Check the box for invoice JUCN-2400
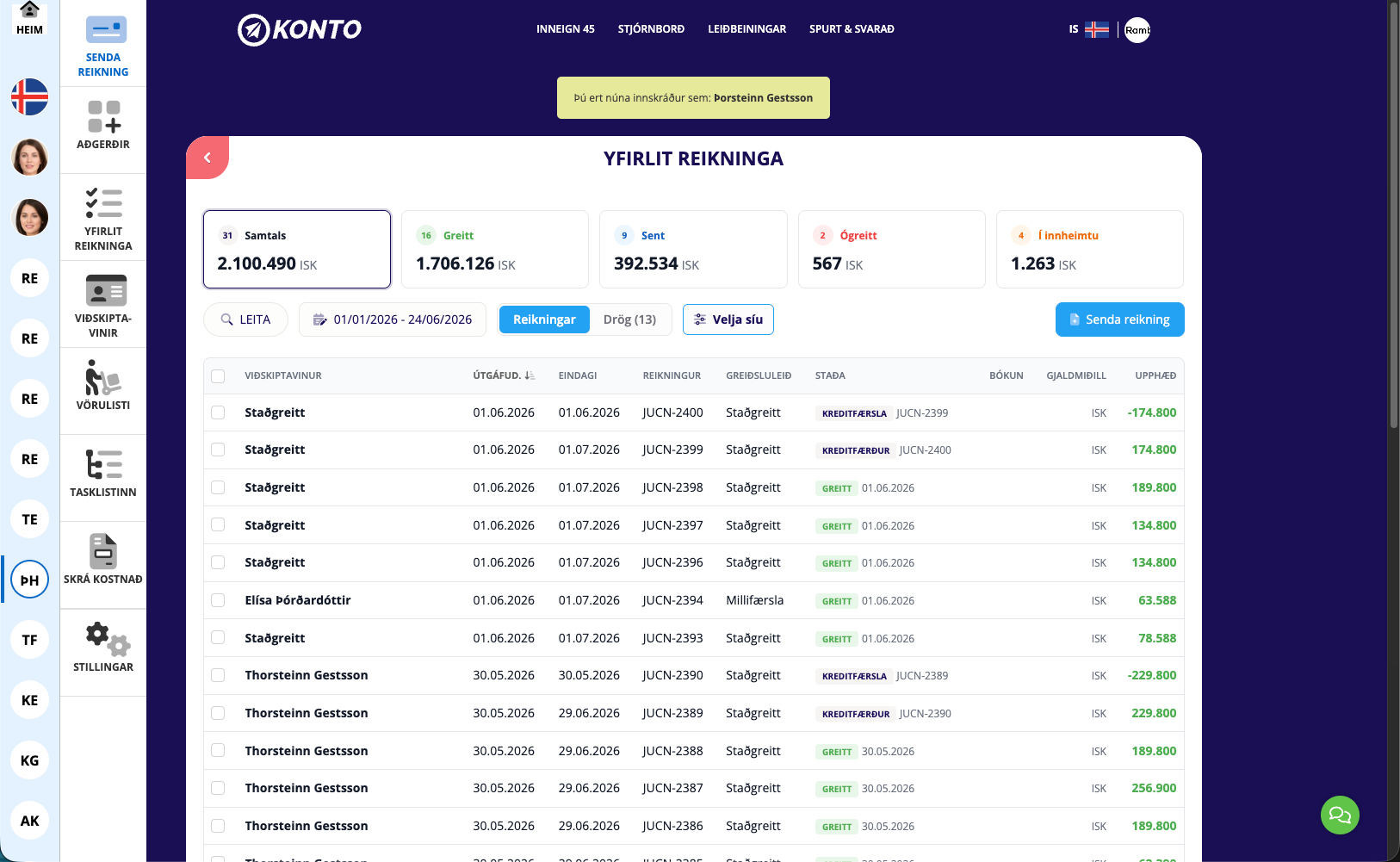Image resolution: width=1400 pixels, height=862 pixels. tap(218, 412)
